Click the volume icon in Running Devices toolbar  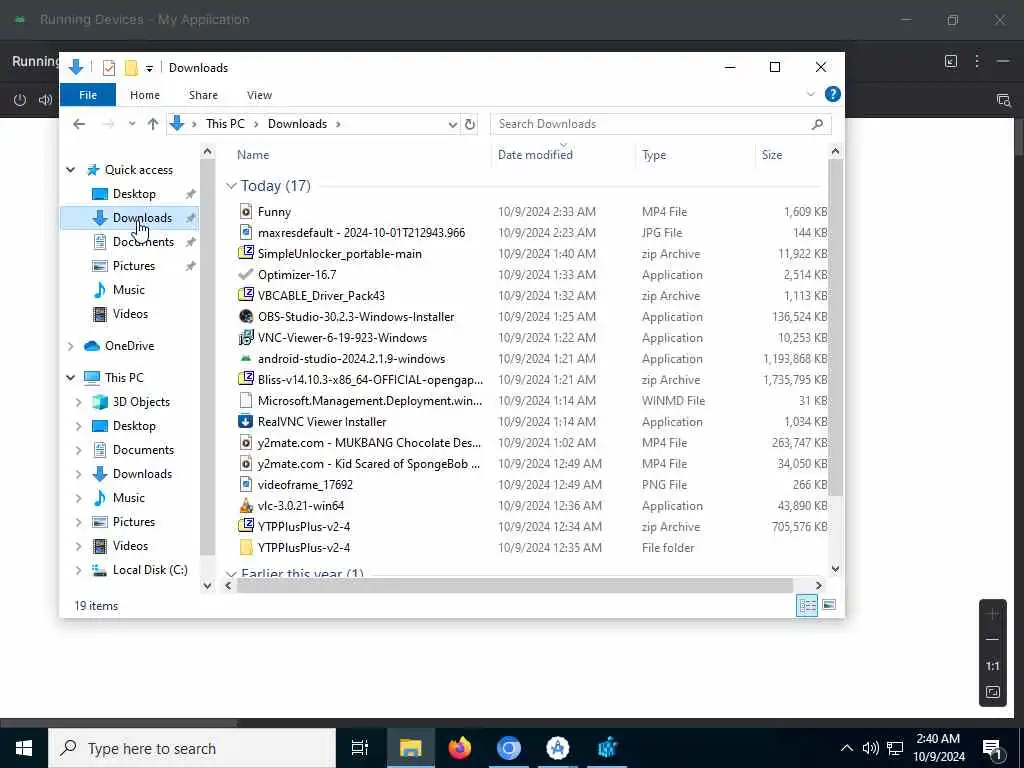coord(45,100)
